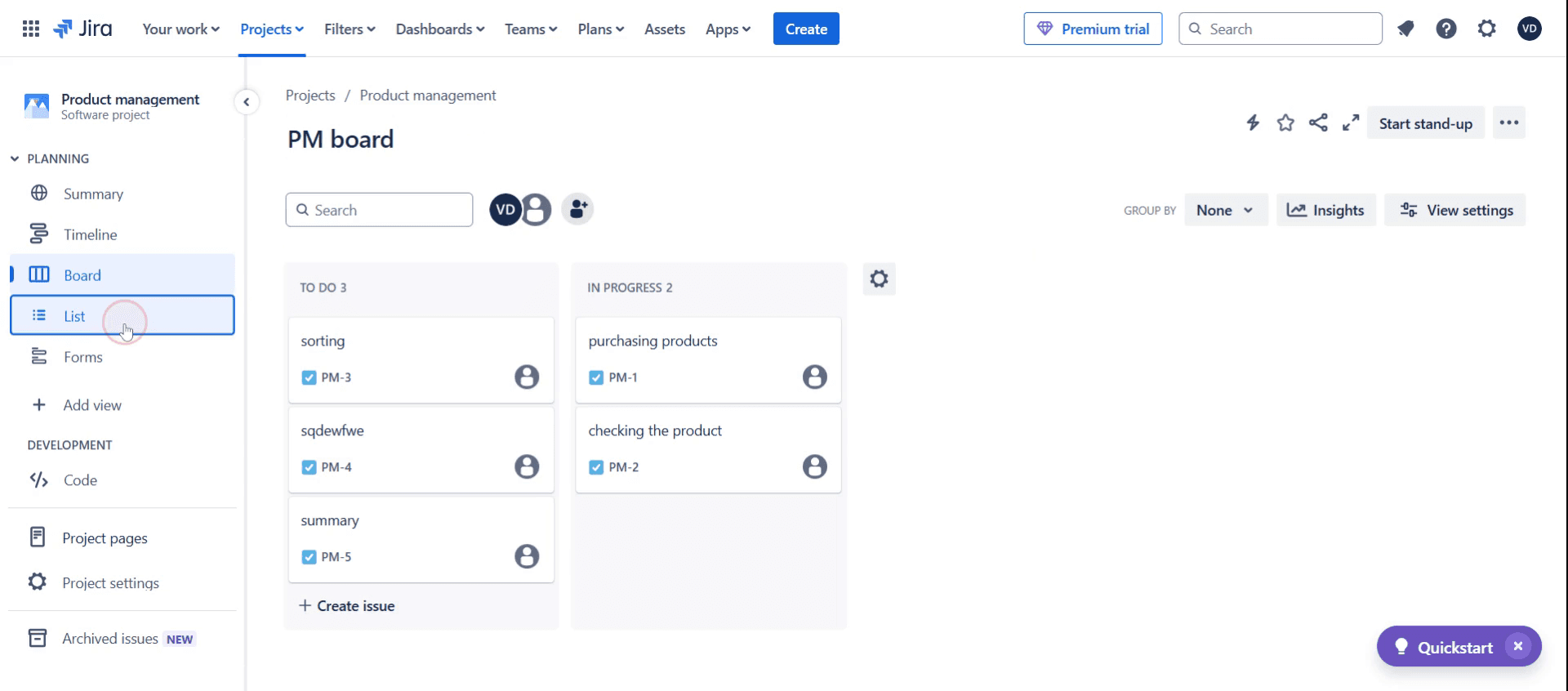
Task: Click Projects breadcrumb link
Action: click(x=310, y=96)
